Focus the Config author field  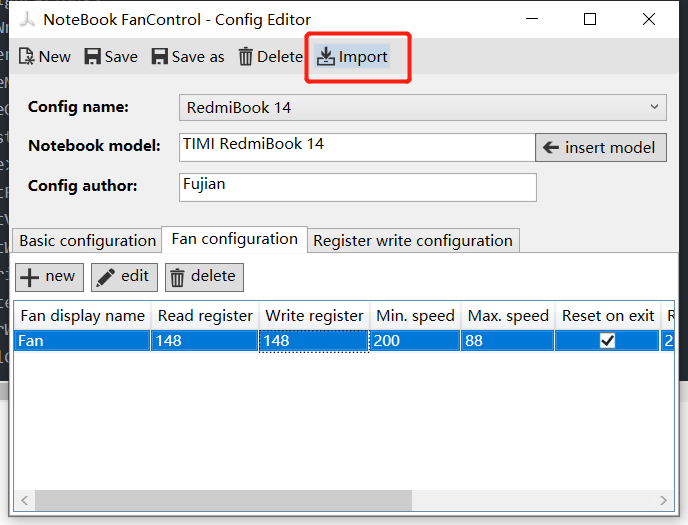point(358,187)
